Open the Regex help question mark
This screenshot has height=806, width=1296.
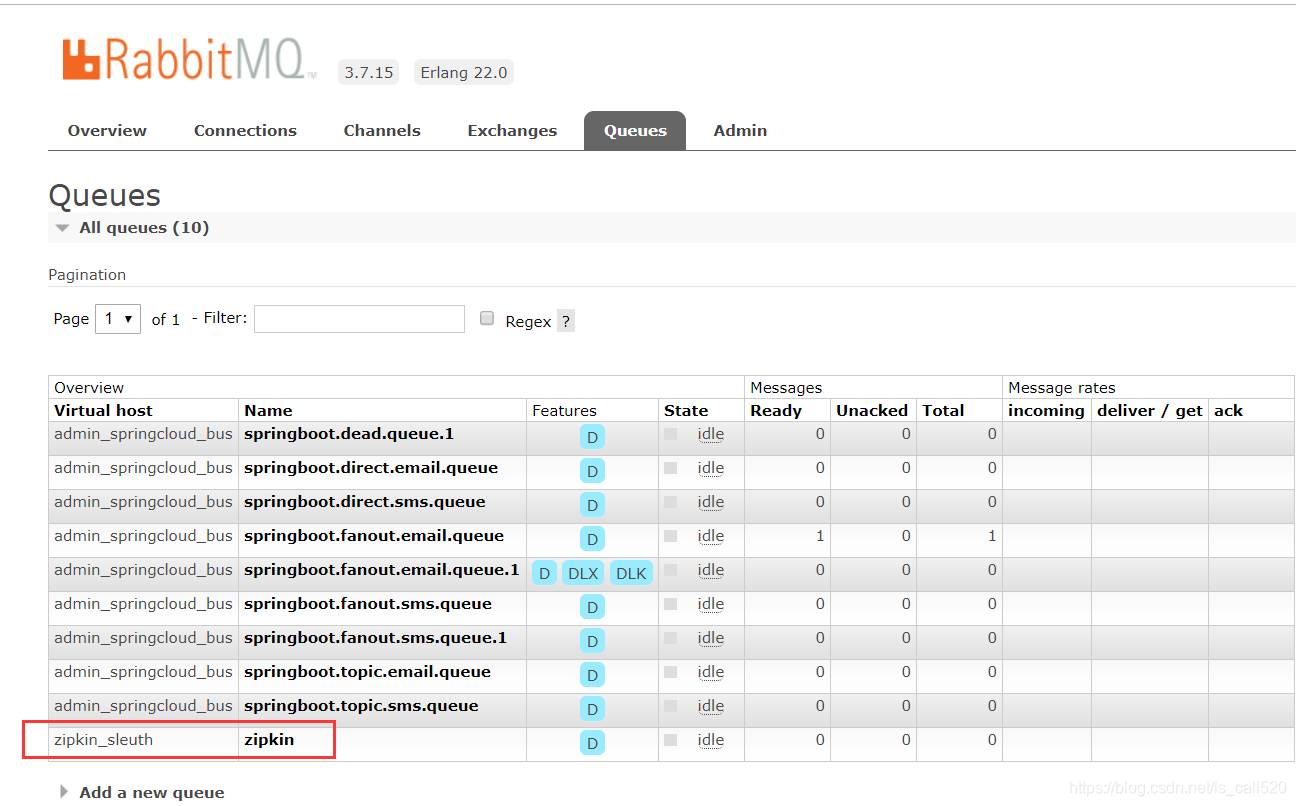[565, 321]
